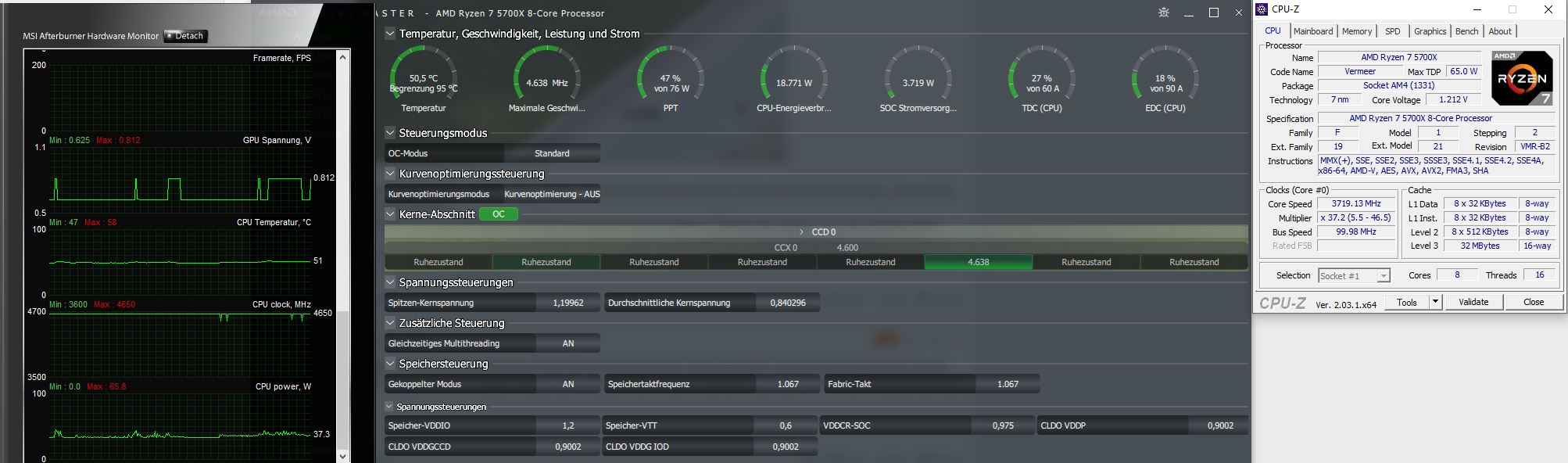Click the Code Name field Vermeer

coord(1360,71)
